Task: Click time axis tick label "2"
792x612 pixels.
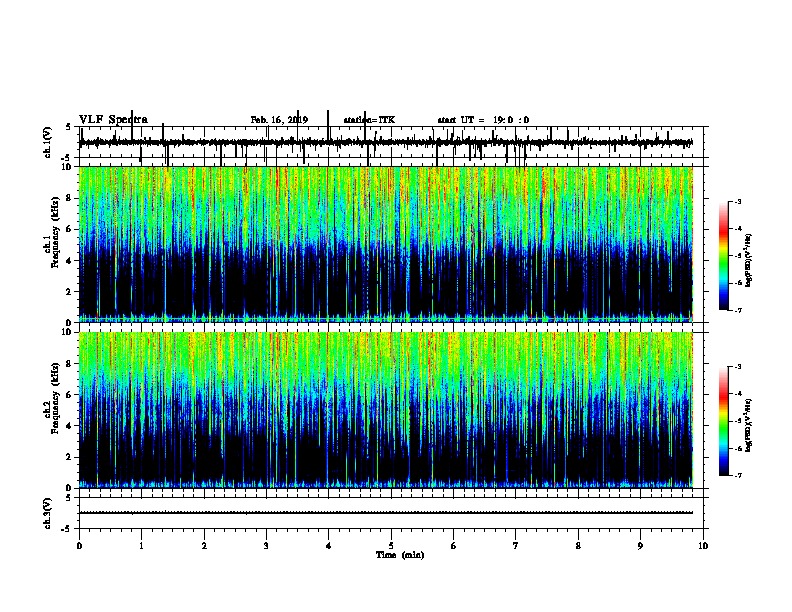Action: [x=204, y=546]
